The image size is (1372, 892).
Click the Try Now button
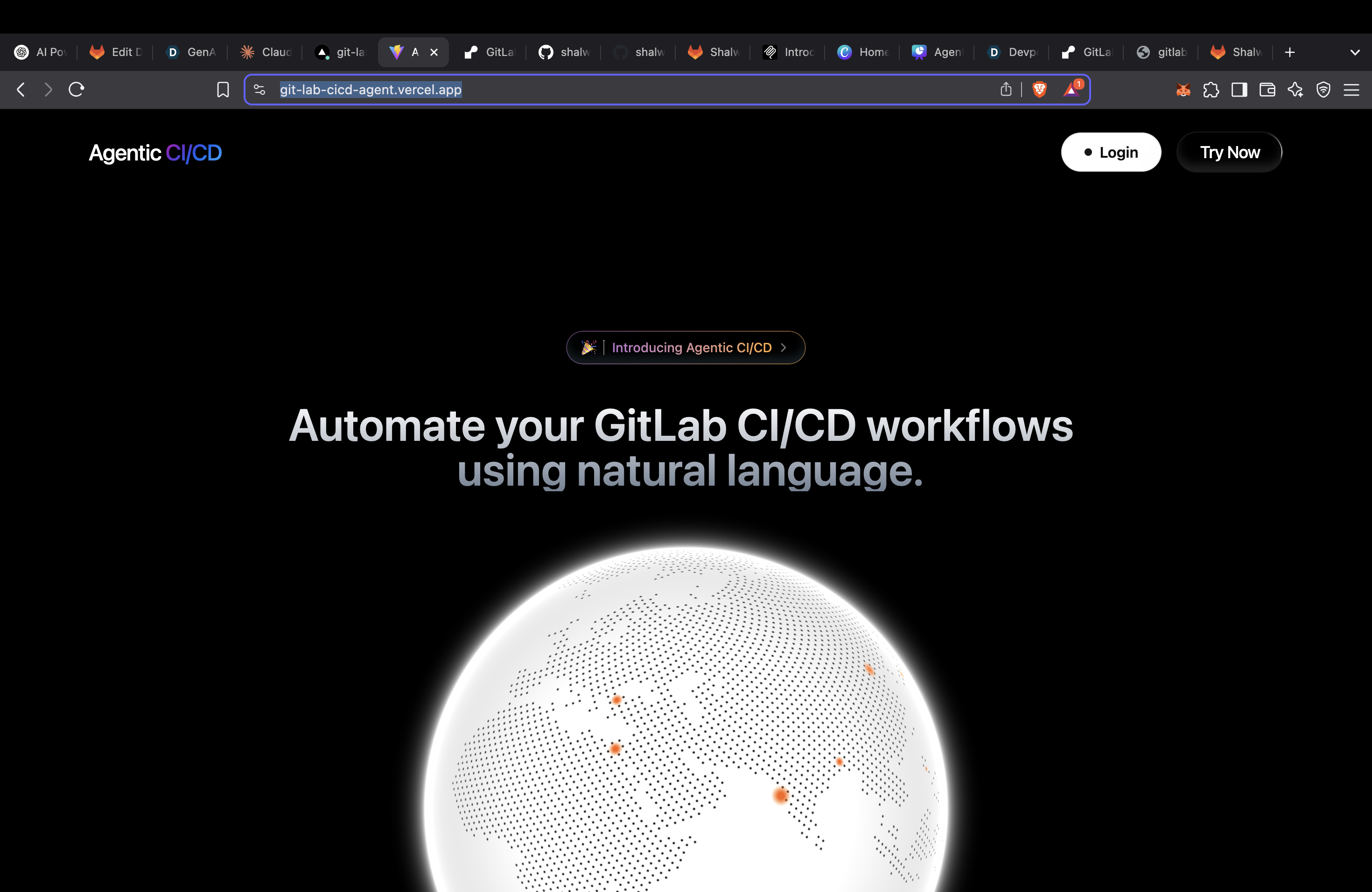coord(1229,153)
